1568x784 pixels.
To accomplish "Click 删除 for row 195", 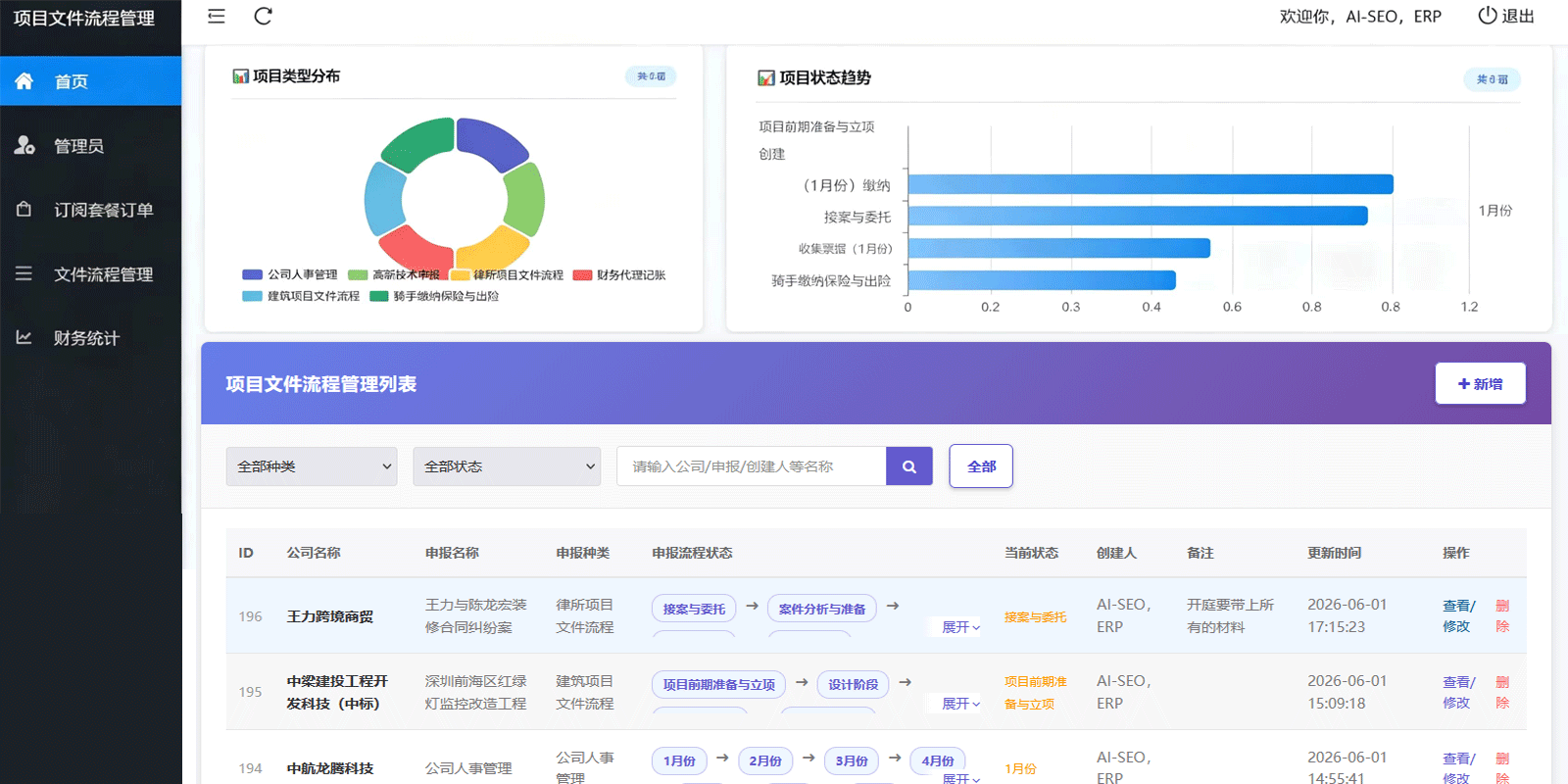I will click(x=1502, y=692).
